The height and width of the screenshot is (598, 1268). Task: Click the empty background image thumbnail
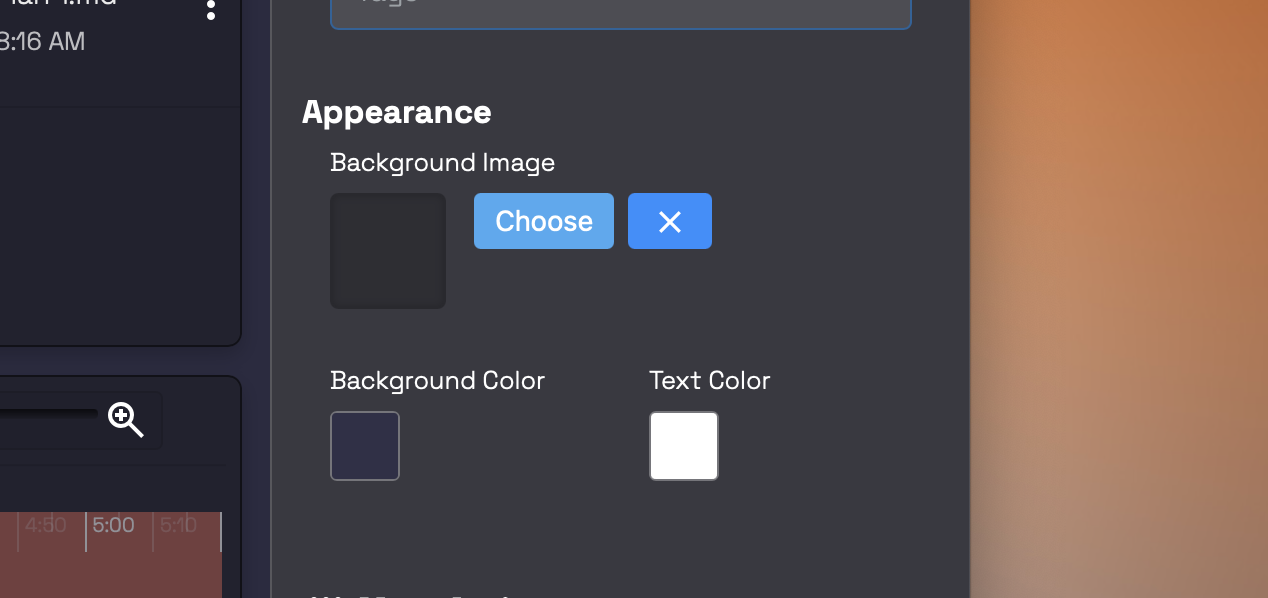click(388, 251)
